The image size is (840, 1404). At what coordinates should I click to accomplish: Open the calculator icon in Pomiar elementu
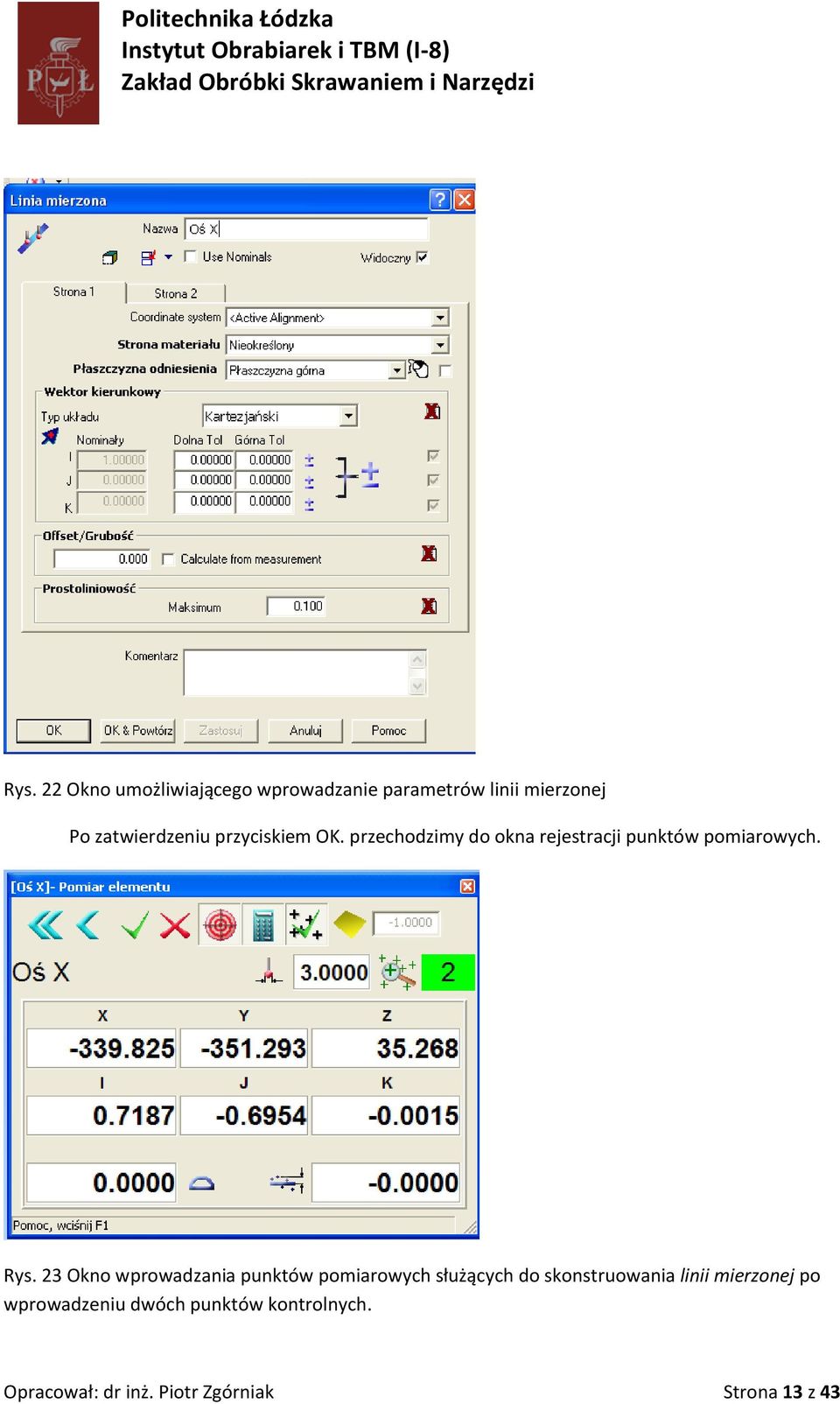click(x=262, y=924)
